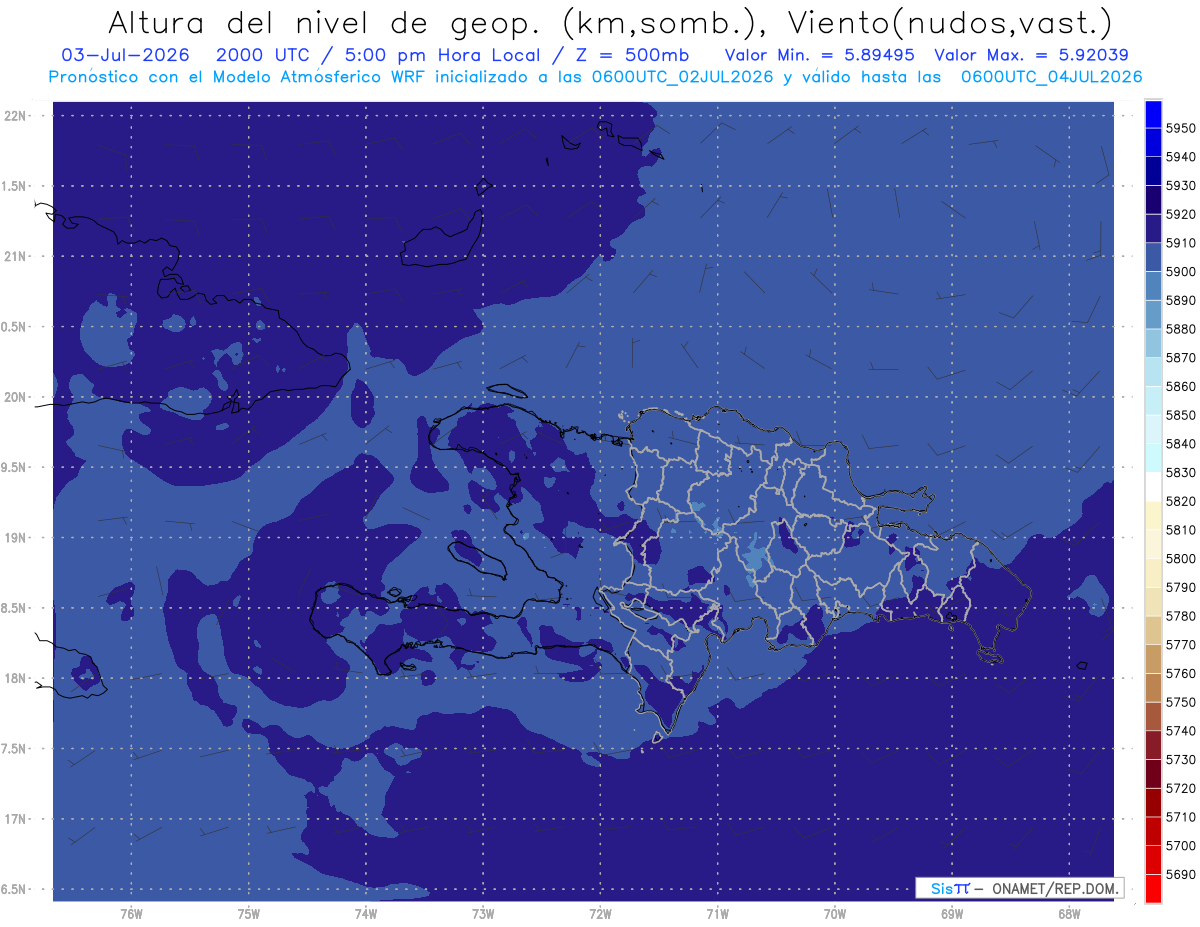
Task: Click the legend value "5910"
Action: (1180, 243)
